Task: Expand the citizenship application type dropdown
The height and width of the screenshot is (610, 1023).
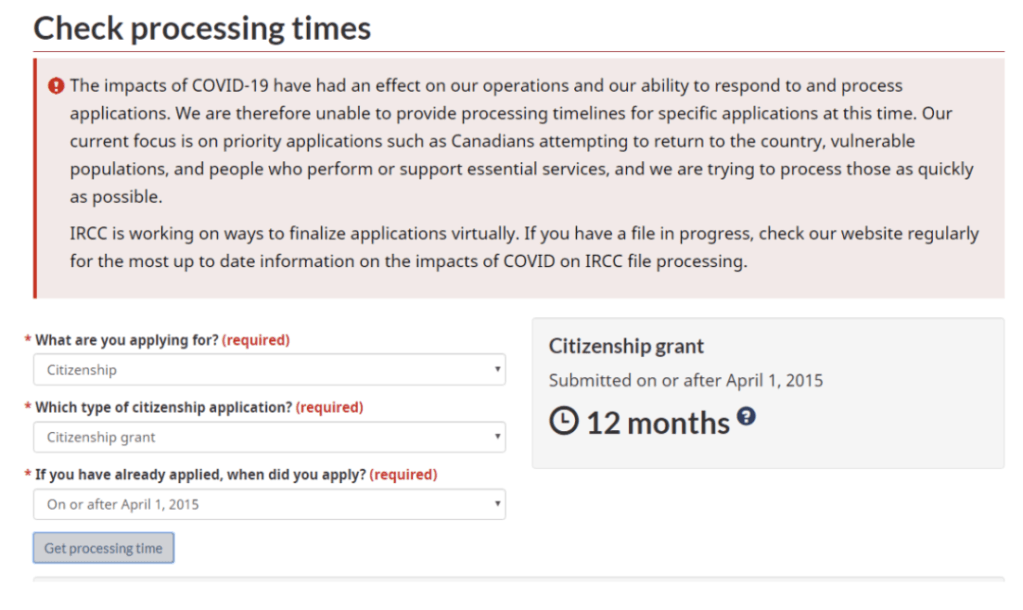Action: coord(269,437)
